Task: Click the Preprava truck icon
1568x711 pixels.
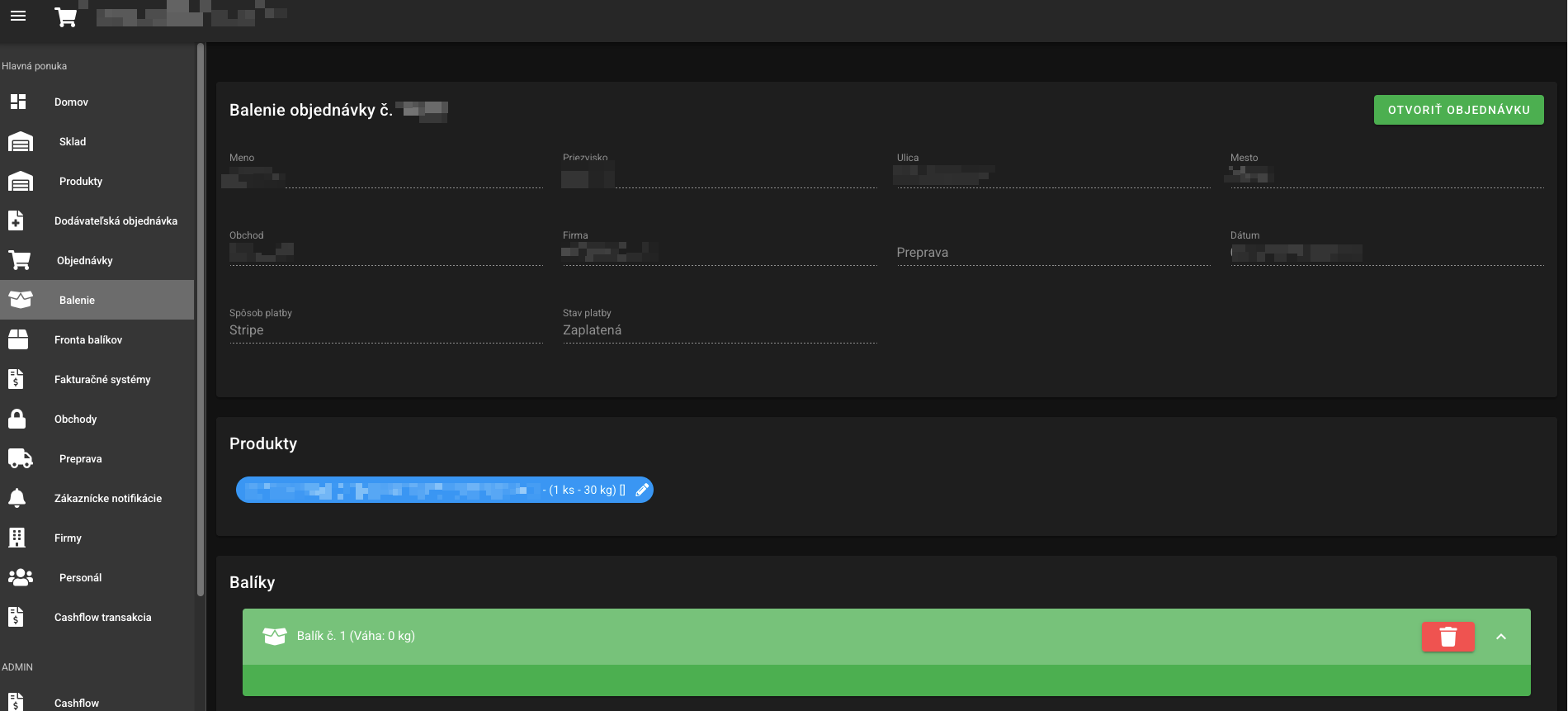Action: tap(21, 458)
